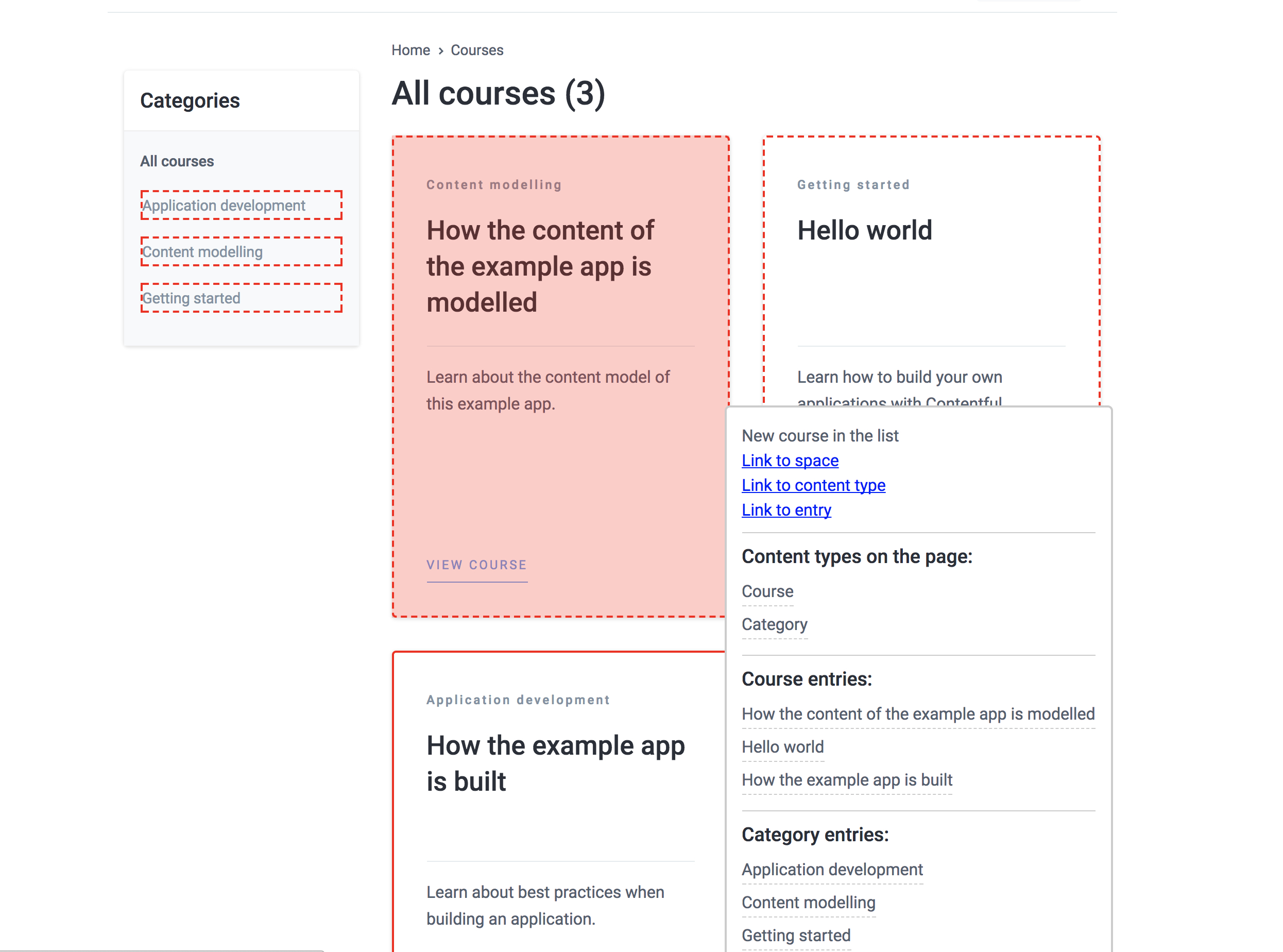This screenshot has height=952, width=1283.
Task: Open 'How the example app is built' card title
Action: coord(555,763)
